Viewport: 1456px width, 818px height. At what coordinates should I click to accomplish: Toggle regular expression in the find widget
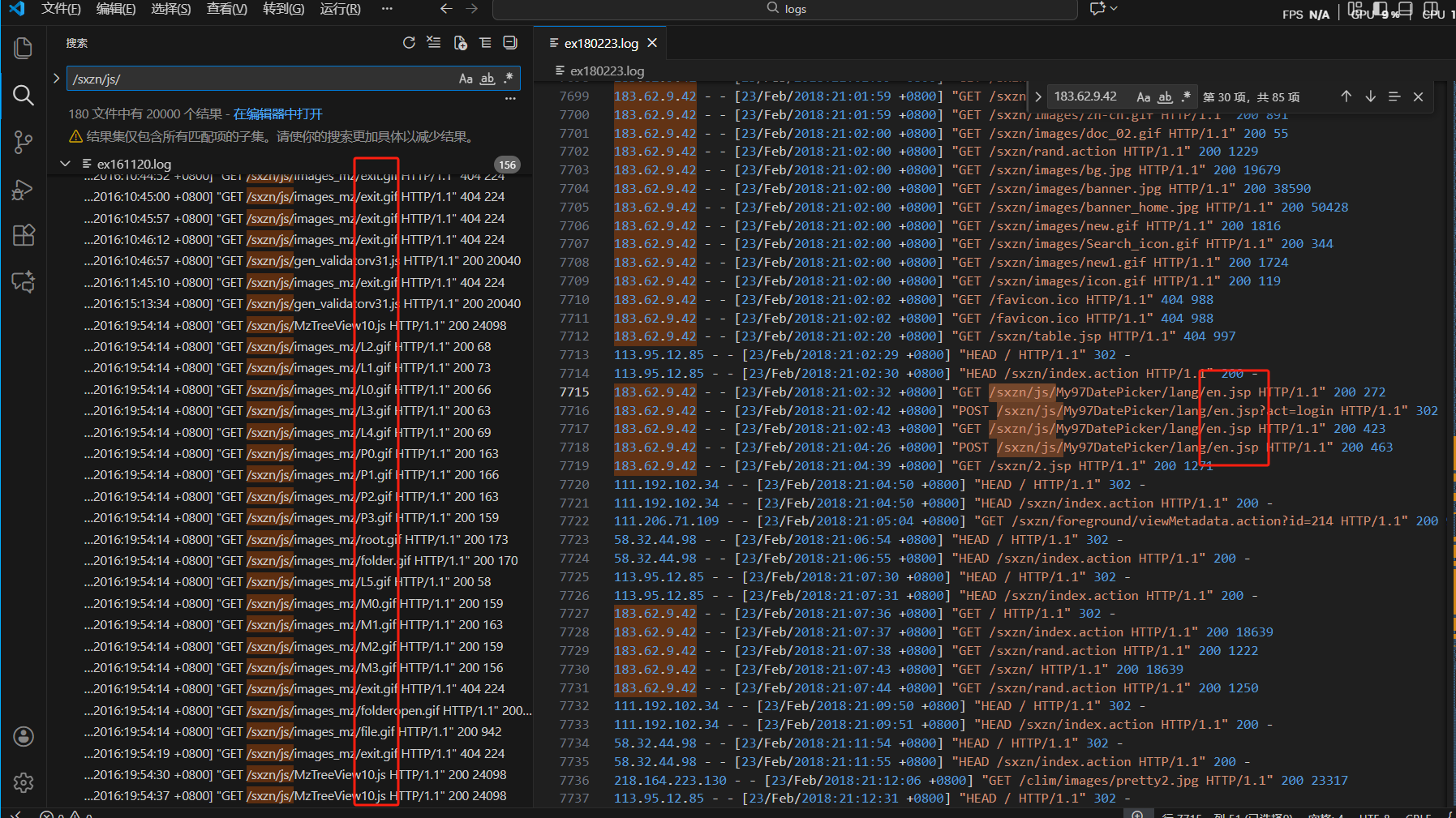click(x=1186, y=96)
